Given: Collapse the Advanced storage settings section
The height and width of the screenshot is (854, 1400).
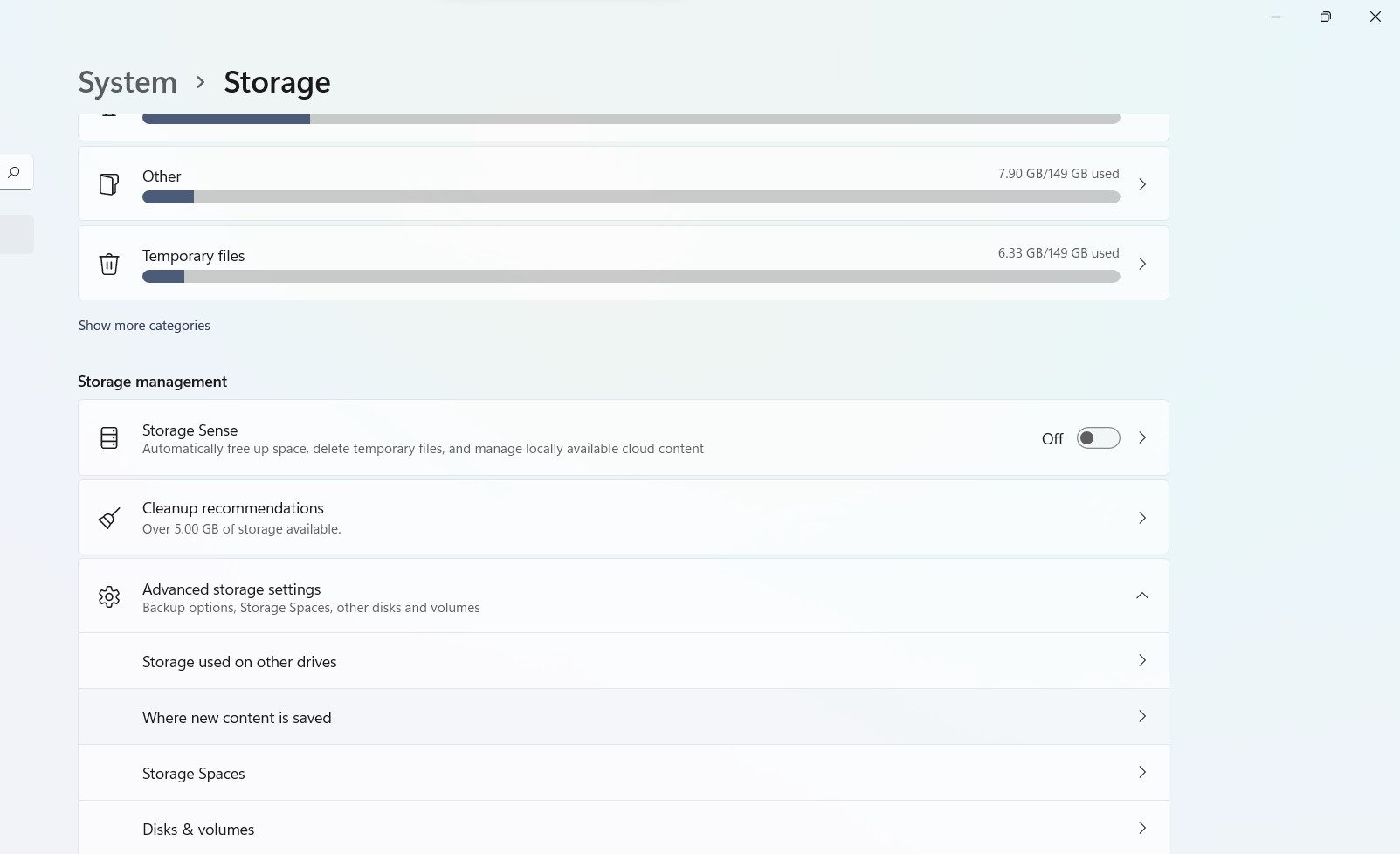Looking at the screenshot, I should click(x=1141, y=596).
